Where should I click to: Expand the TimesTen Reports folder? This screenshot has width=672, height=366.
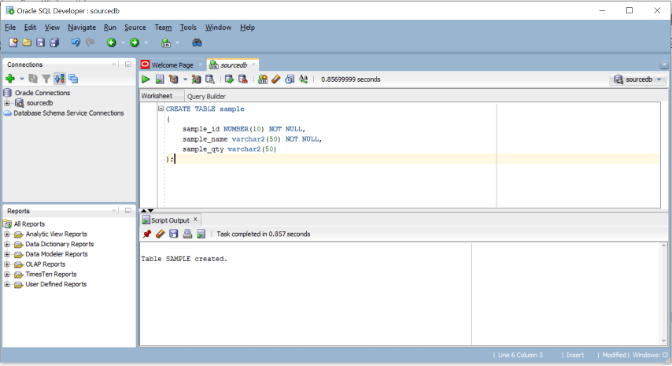(7, 274)
